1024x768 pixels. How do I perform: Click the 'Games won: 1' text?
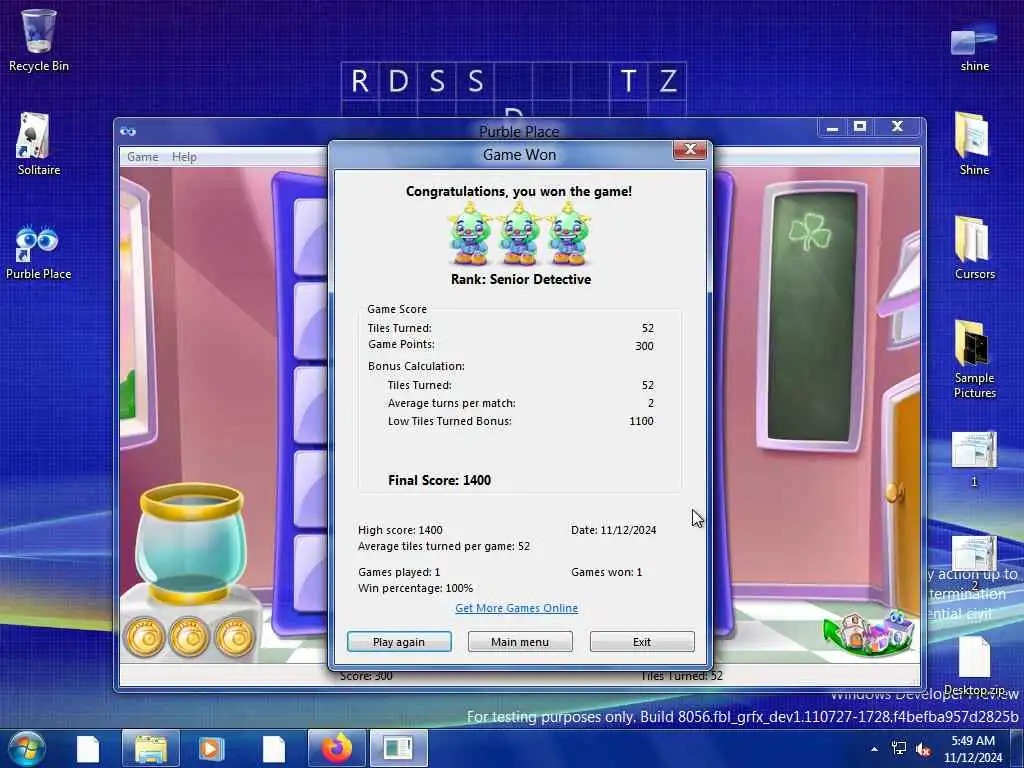607,572
